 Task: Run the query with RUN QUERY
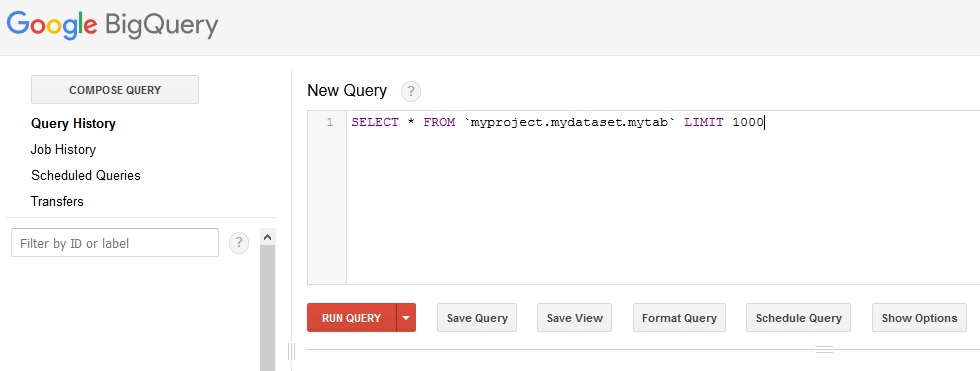pyautogui.click(x=352, y=318)
